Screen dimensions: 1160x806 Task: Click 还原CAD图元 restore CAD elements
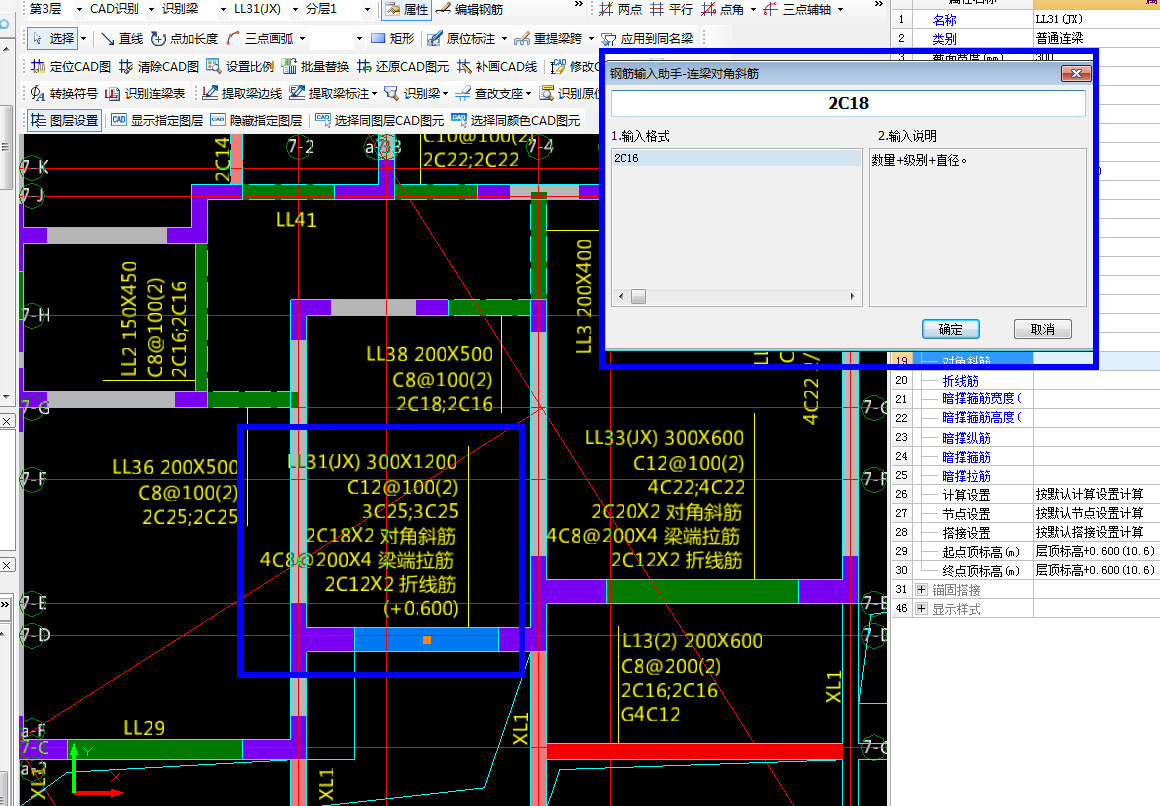tap(403, 67)
